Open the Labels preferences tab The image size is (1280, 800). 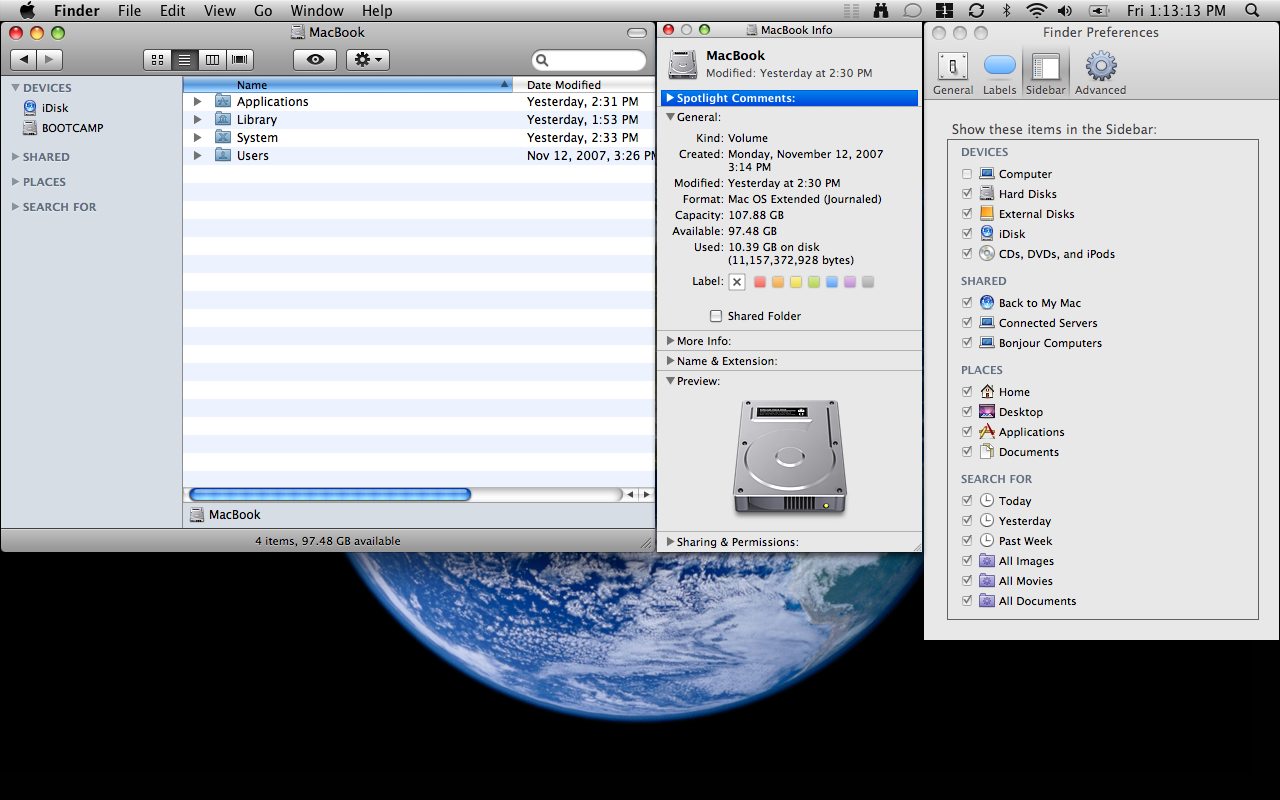coord(999,73)
